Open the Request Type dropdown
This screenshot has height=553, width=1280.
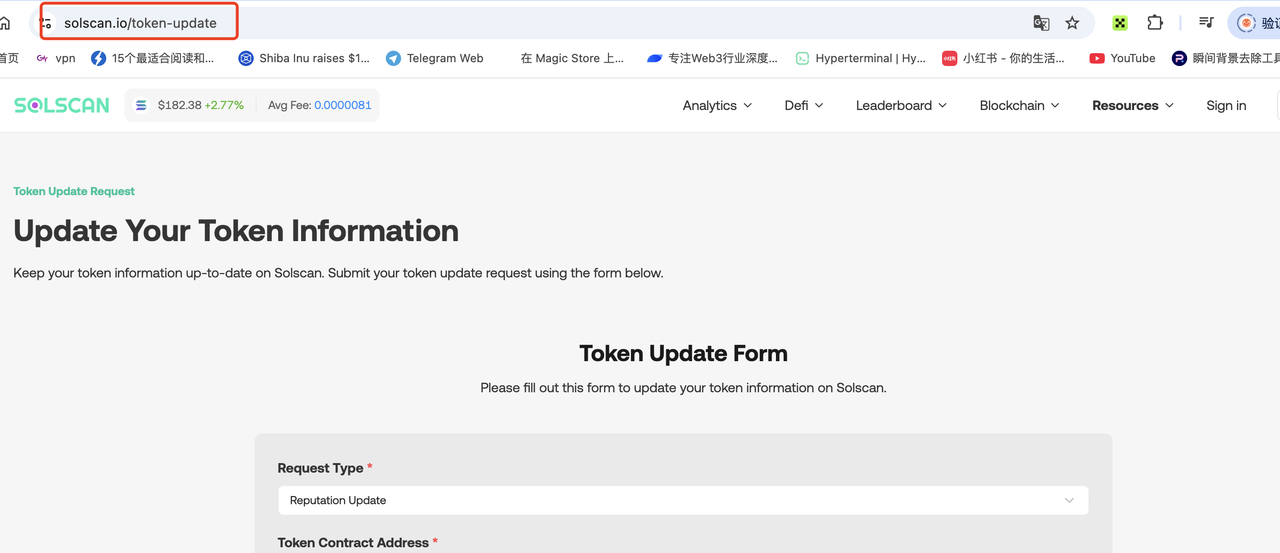coord(682,500)
